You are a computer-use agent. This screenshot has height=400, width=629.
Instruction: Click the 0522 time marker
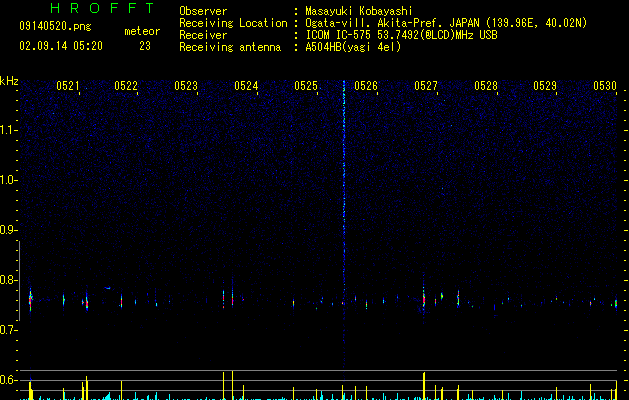pyautogui.click(x=126, y=85)
